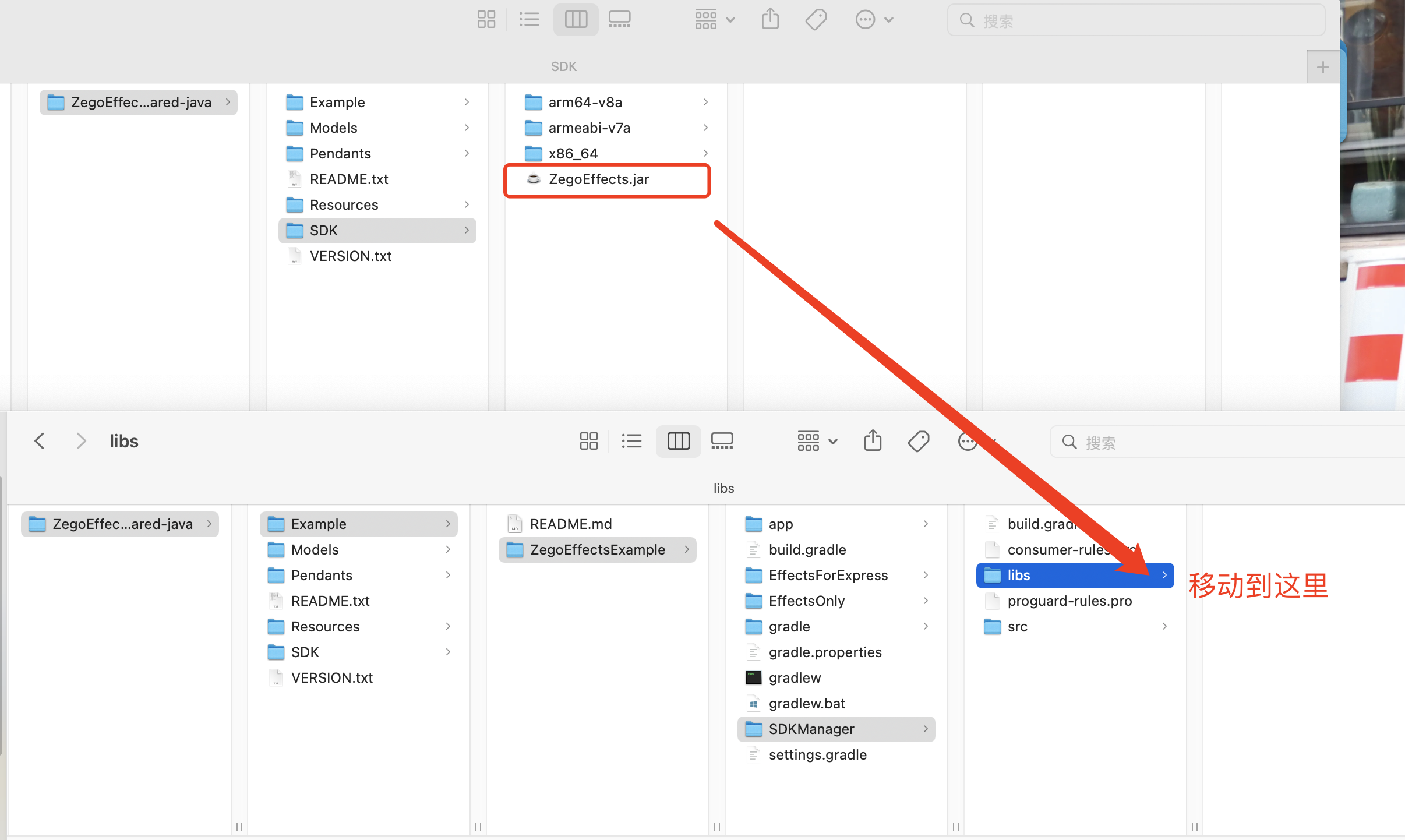Open group-by dropdown in libs window

click(x=817, y=442)
